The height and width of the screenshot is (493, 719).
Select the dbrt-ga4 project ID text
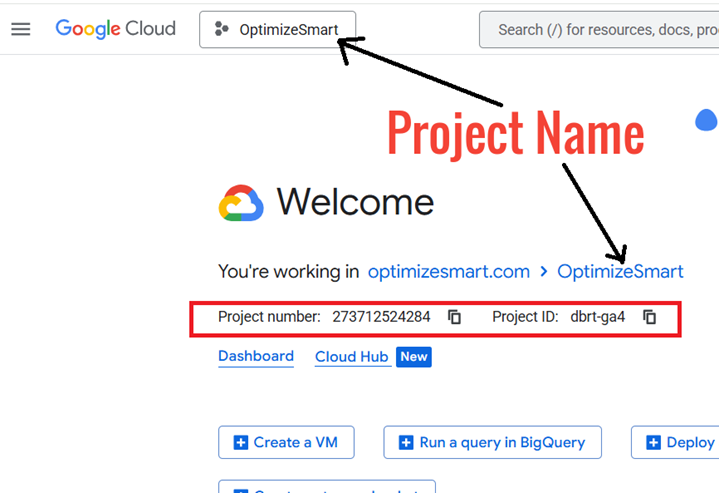point(597,317)
